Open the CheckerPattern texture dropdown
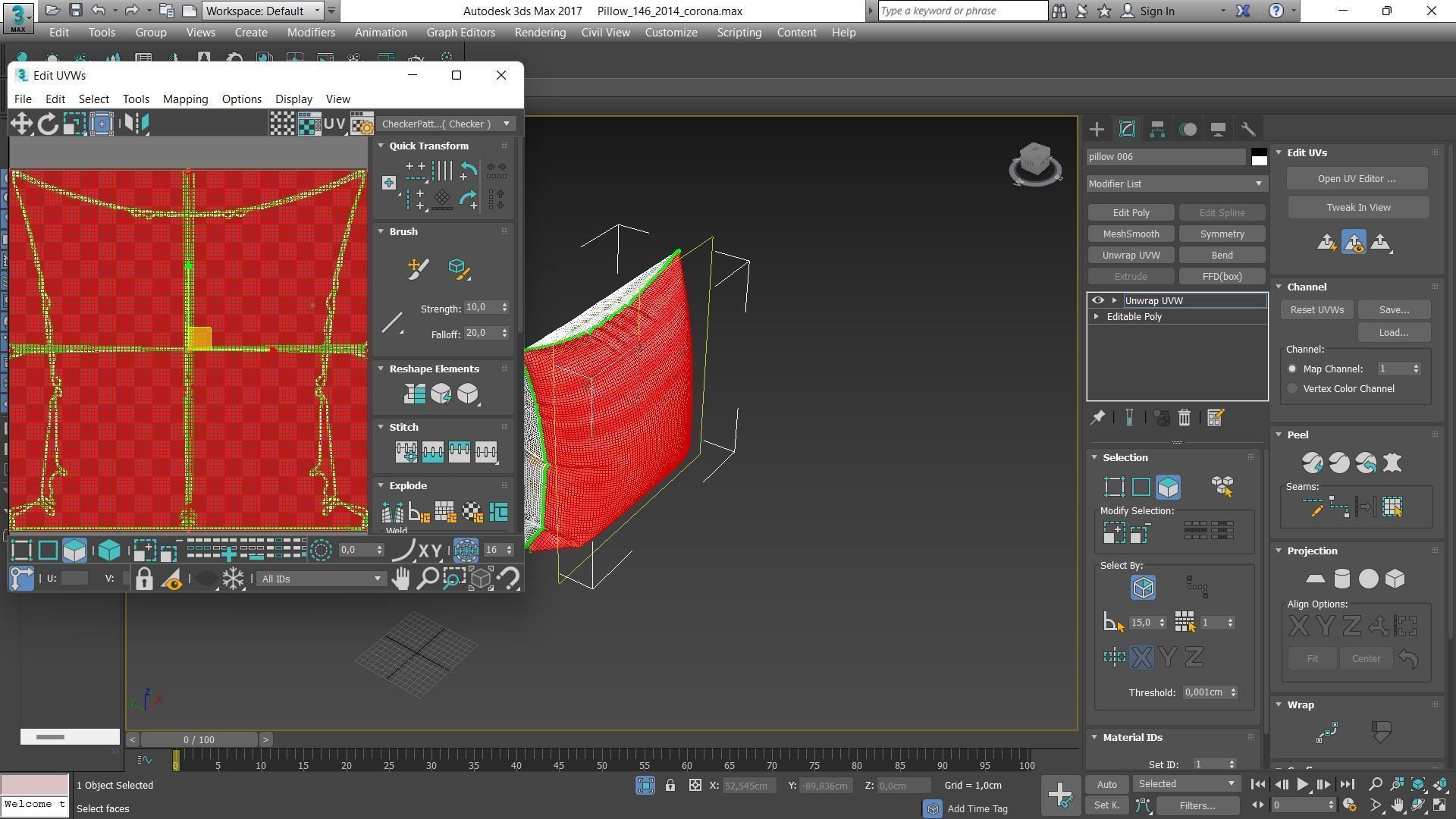 [446, 124]
